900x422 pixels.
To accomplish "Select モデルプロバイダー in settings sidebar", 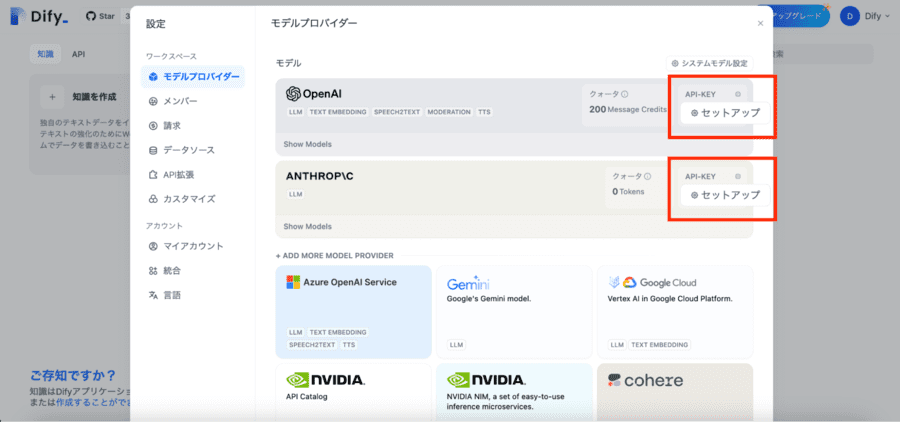I will (193, 76).
